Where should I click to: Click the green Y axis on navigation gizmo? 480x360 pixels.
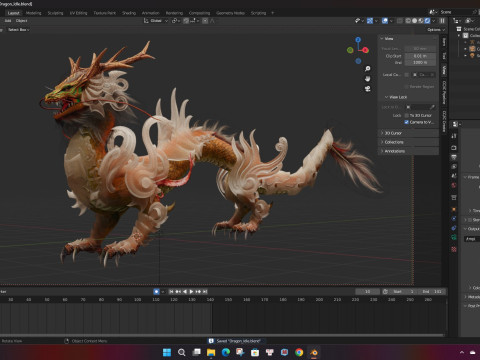350,50
